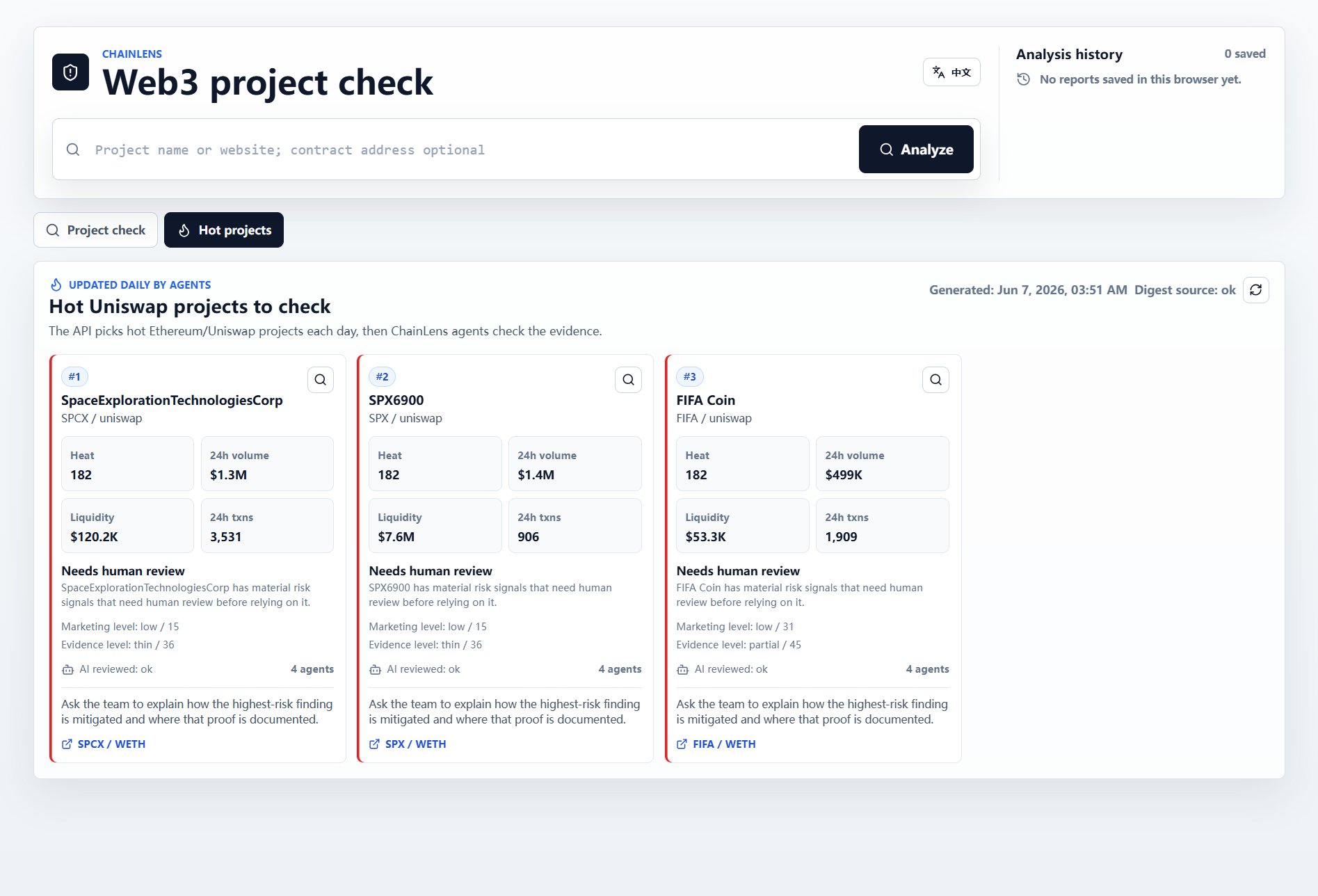1318x896 pixels.
Task: Click the SPX6900 card title
Action: click(396, 401)
